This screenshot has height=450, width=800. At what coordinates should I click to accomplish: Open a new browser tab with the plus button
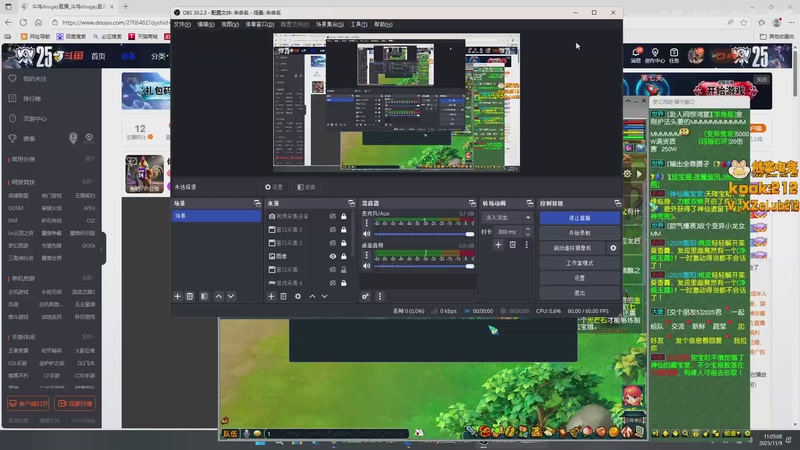tap(126, 7)
